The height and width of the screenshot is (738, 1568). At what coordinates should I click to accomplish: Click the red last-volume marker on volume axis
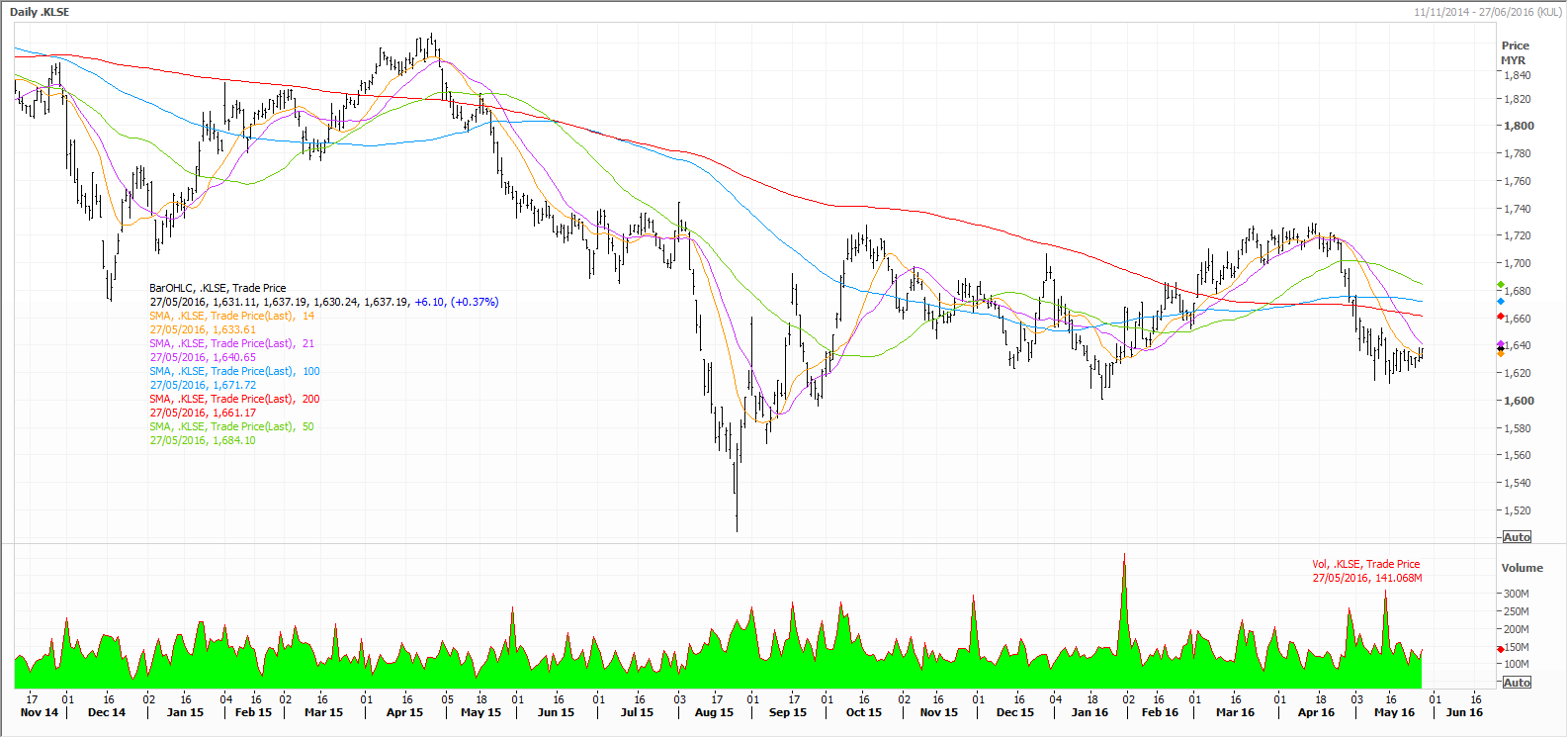click(x=1501, y=649)
